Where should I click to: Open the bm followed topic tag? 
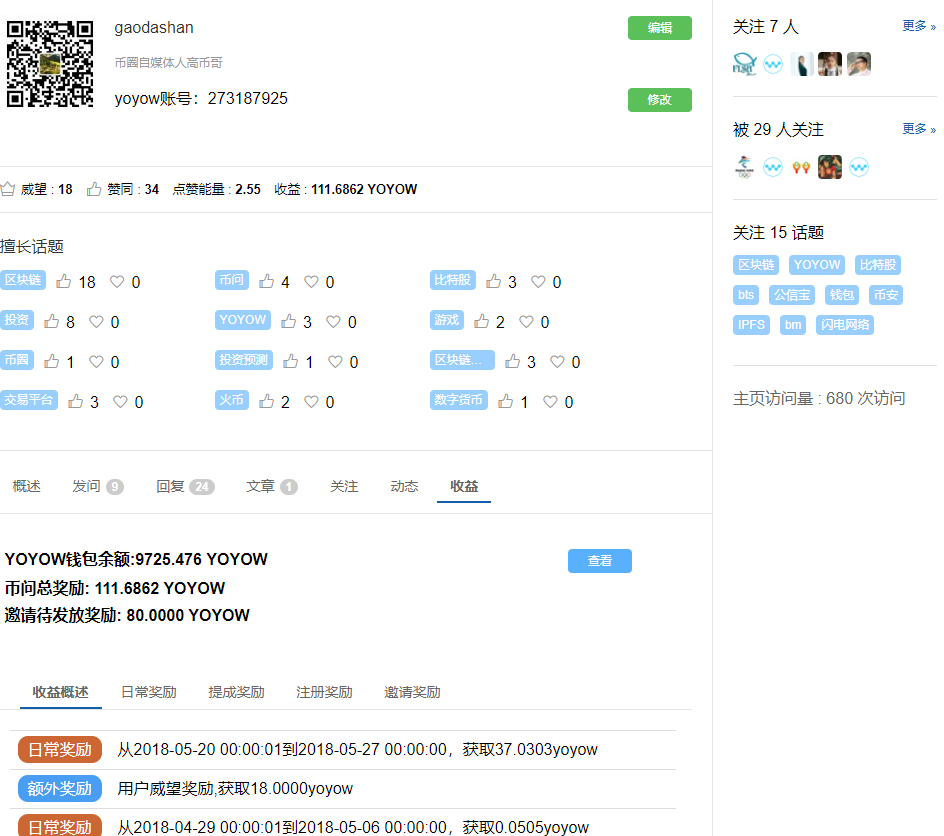click(793, 325)
